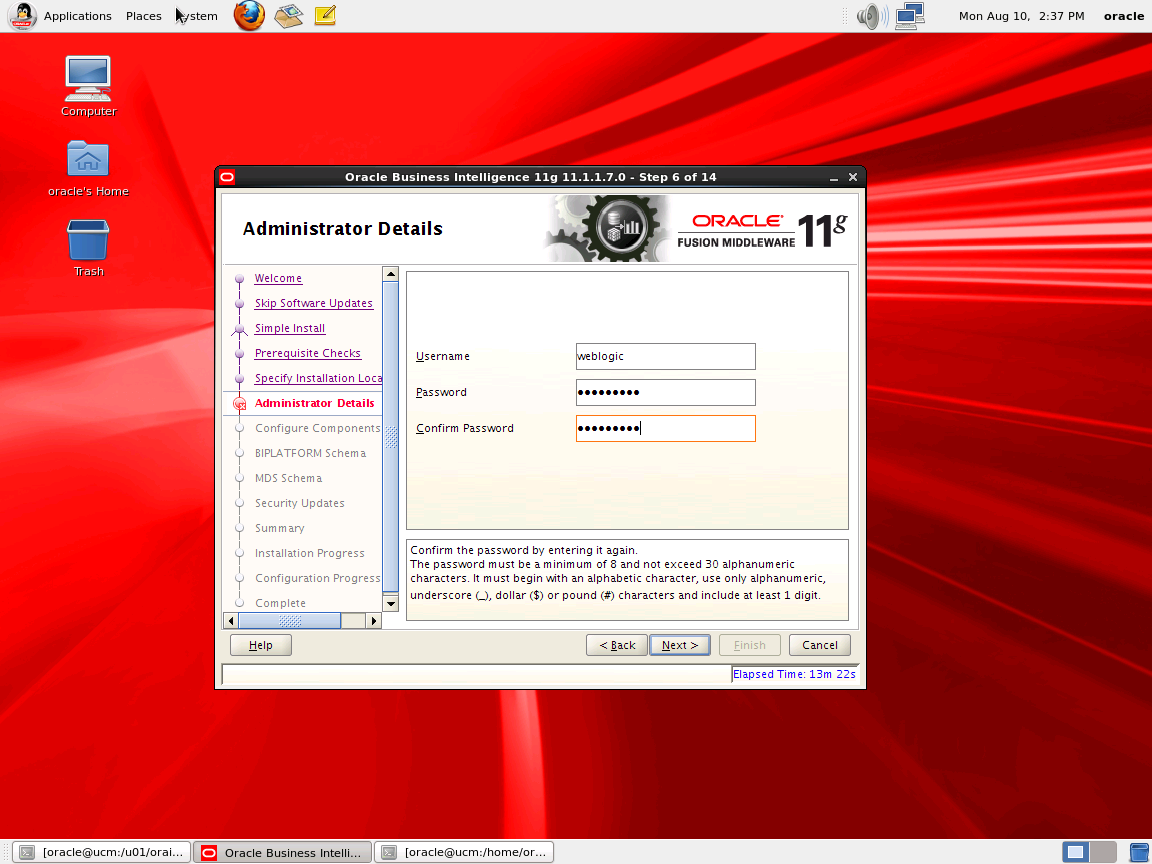Screen dimensions: 1152x864
Task: Go to Specify Installation Location step
Action: tap(318, 378)
